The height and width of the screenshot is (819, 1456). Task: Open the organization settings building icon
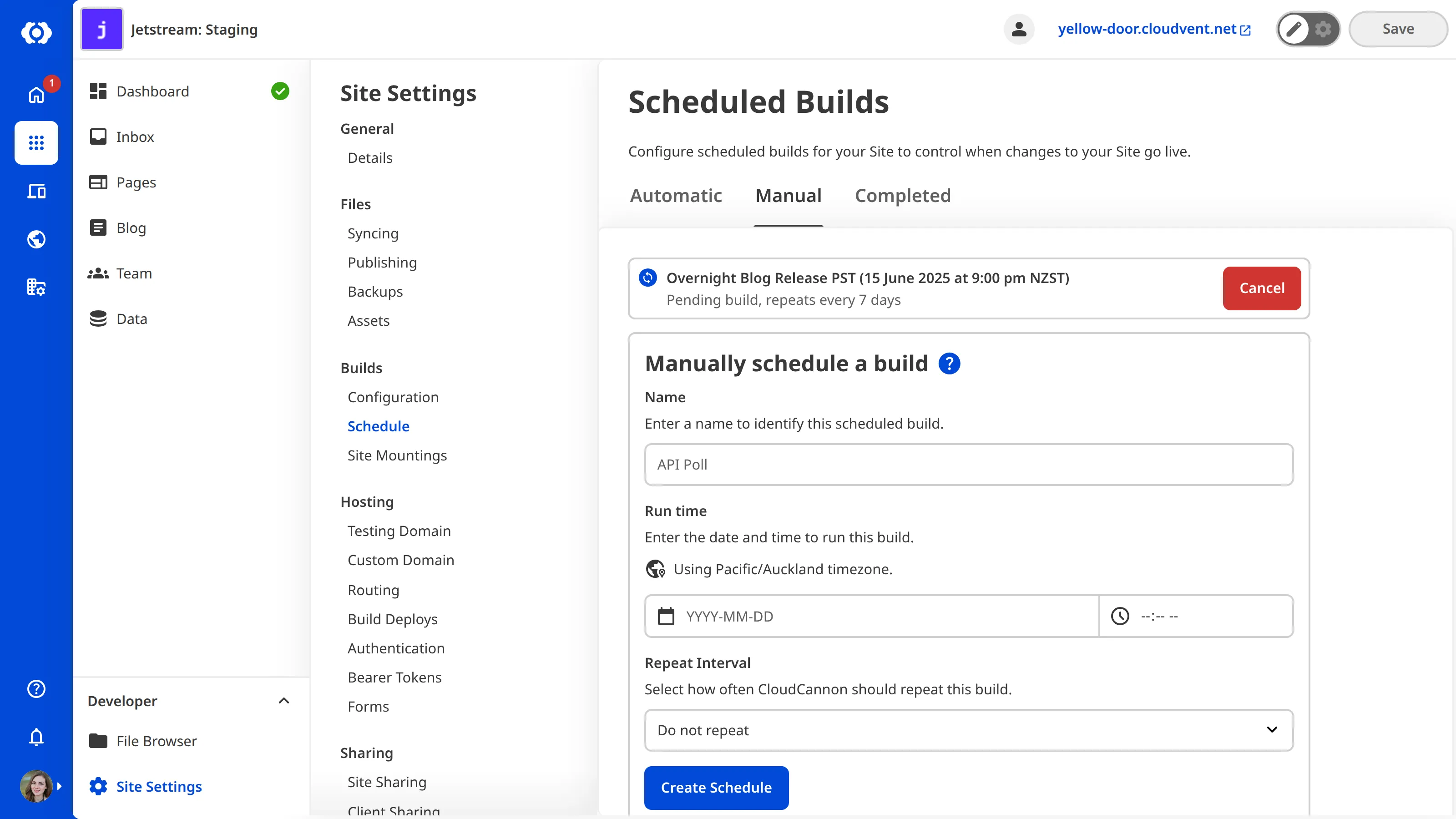[x=36, y=287]
